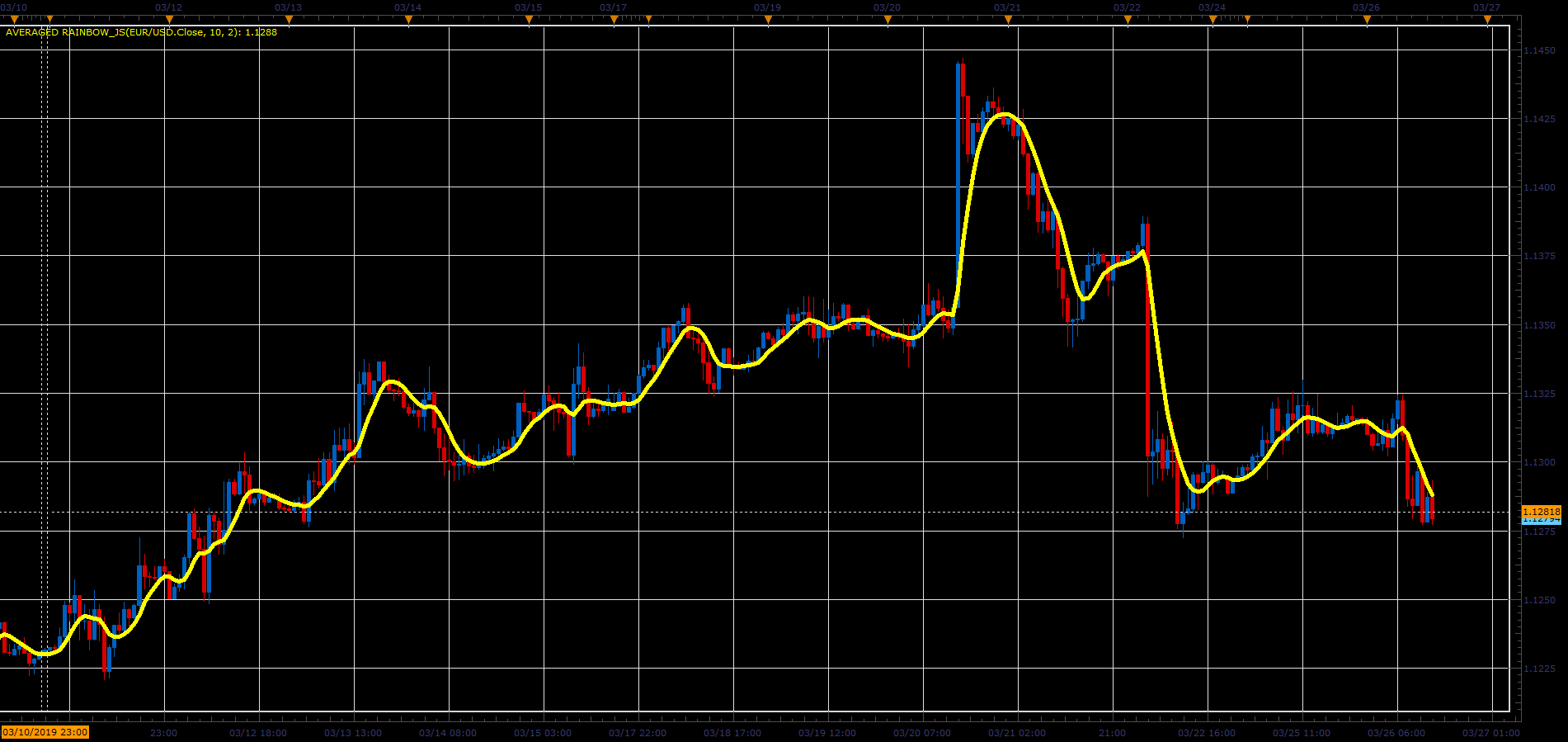The image size is (1568, 742).
Task: Select the 03/27 01:00 time axis label
Action: (x=1491, y=733)
